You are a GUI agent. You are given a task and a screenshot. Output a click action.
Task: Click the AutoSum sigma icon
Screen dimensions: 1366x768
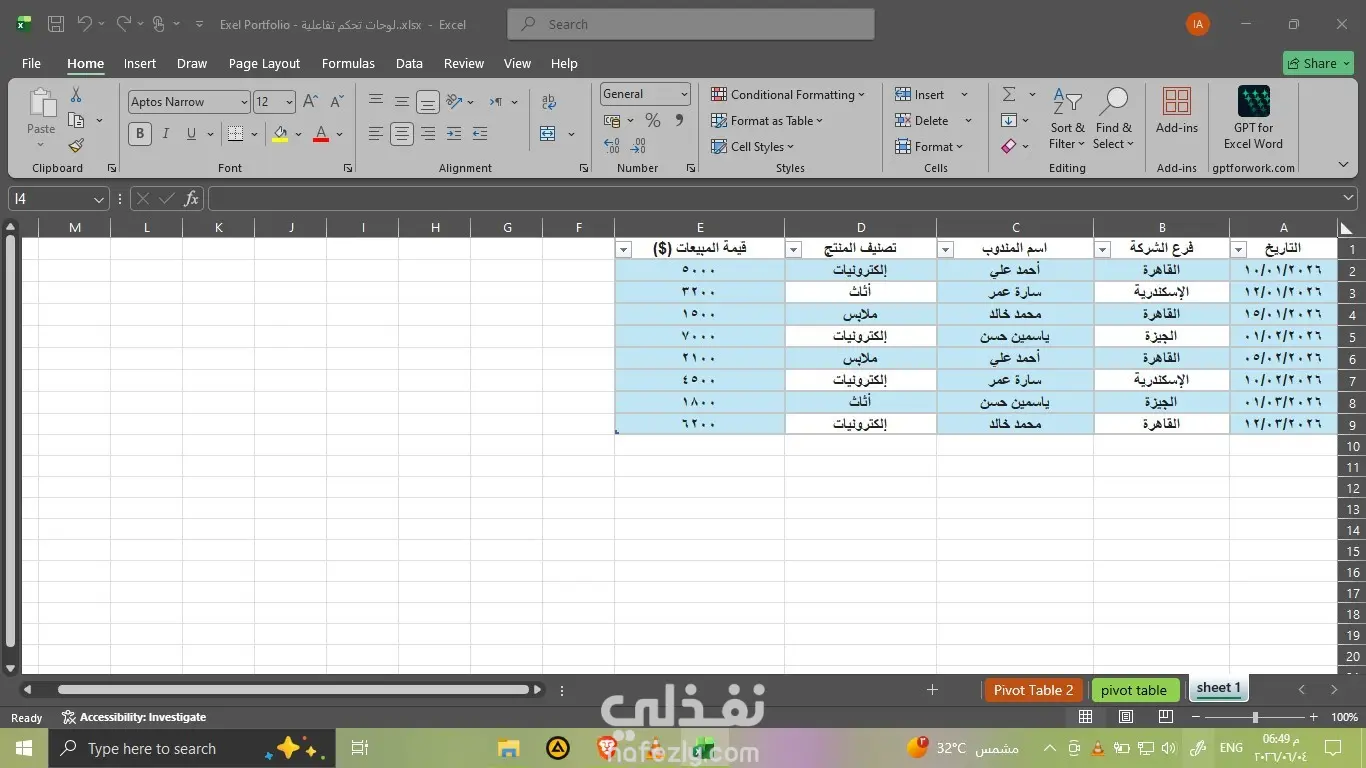(x=1009, y=94)
